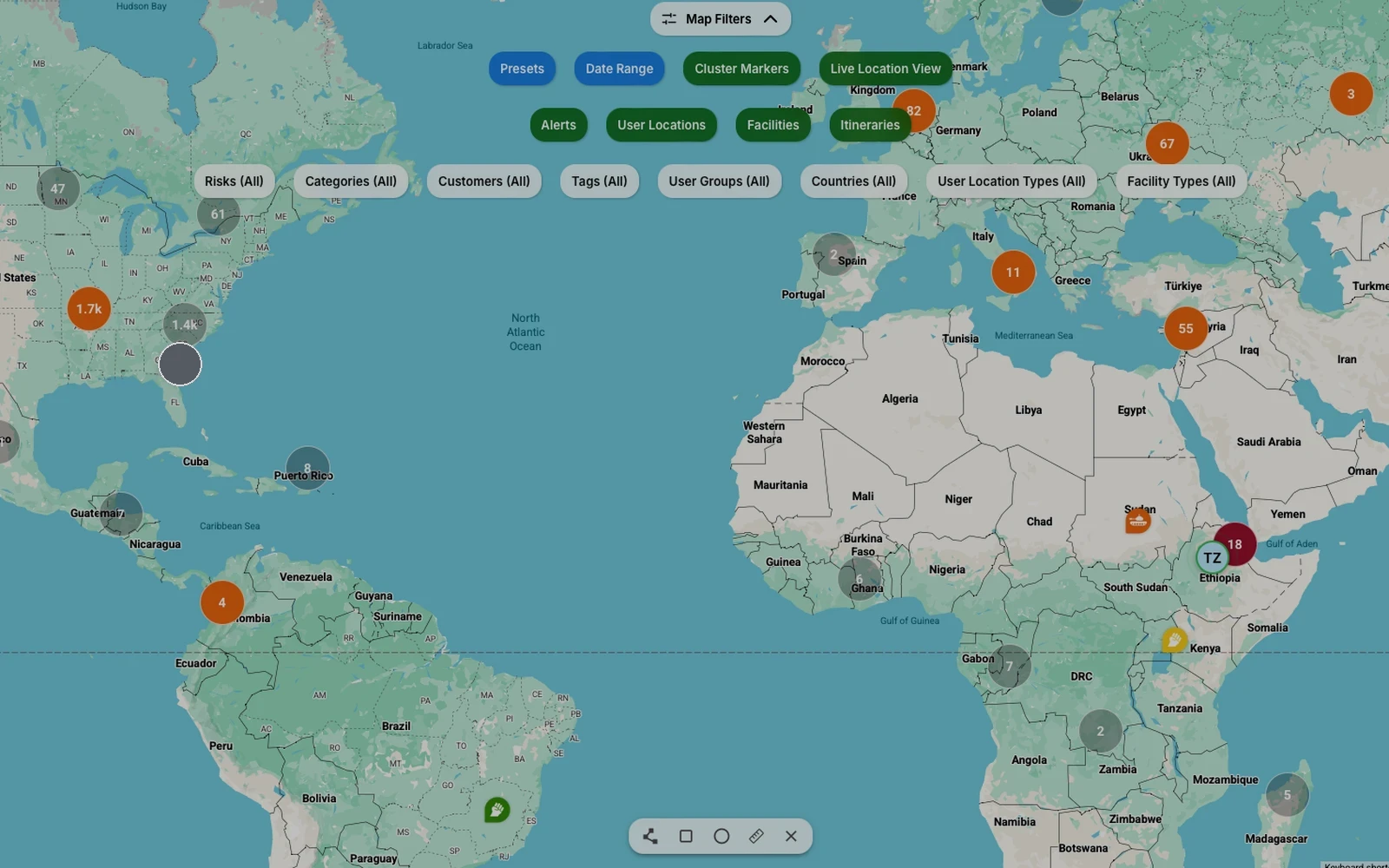Click the yellow protest icon near Kenya

coord(1175,641)
